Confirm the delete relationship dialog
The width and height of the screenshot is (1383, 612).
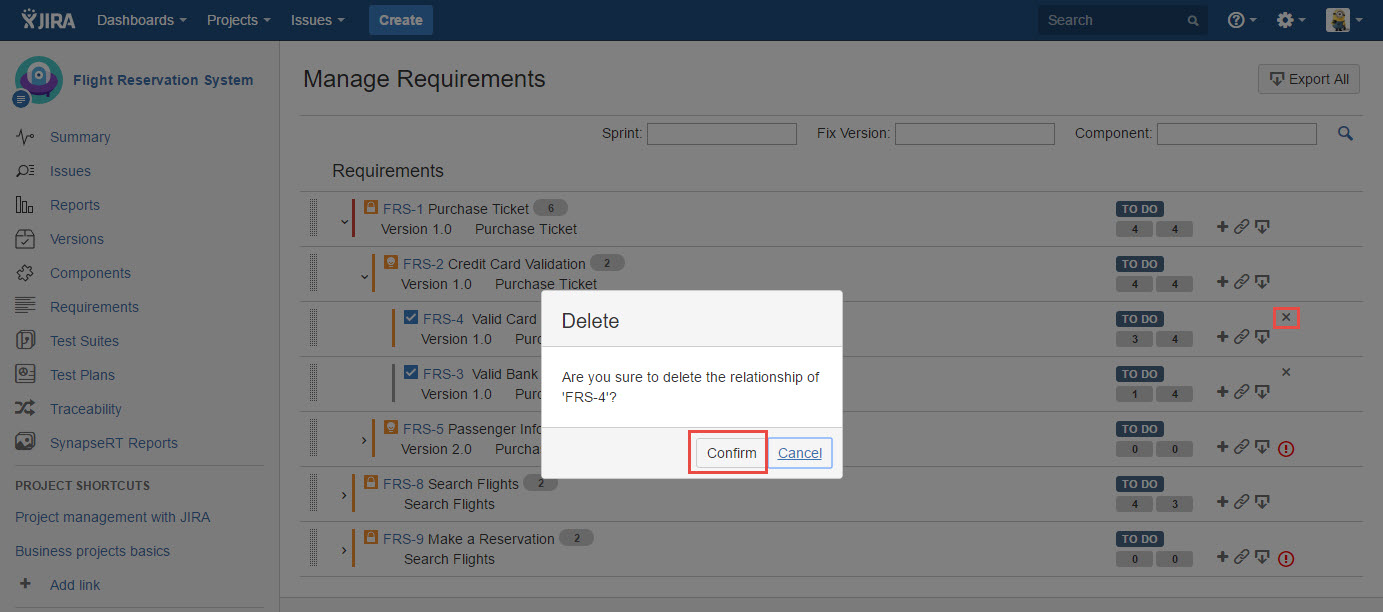(731, 453)
